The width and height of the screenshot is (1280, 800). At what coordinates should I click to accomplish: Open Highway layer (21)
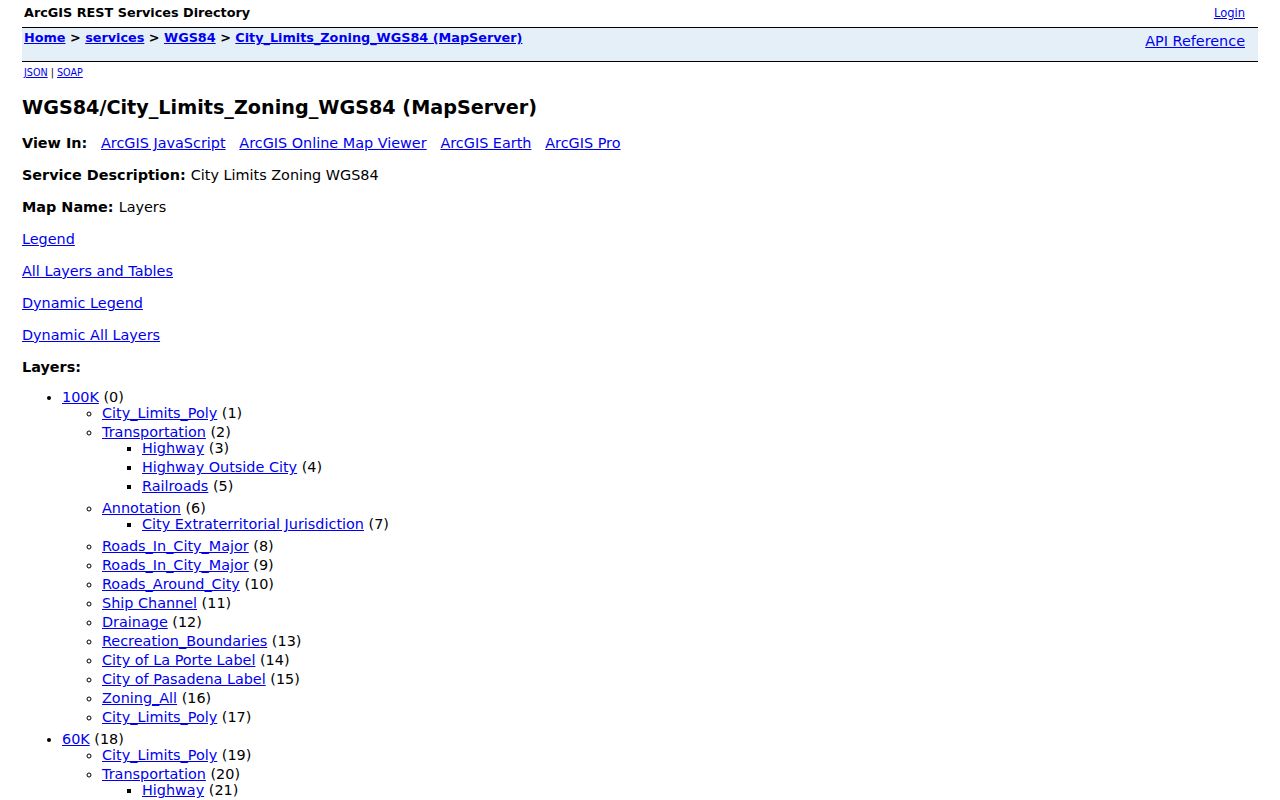tap(172, 790)
